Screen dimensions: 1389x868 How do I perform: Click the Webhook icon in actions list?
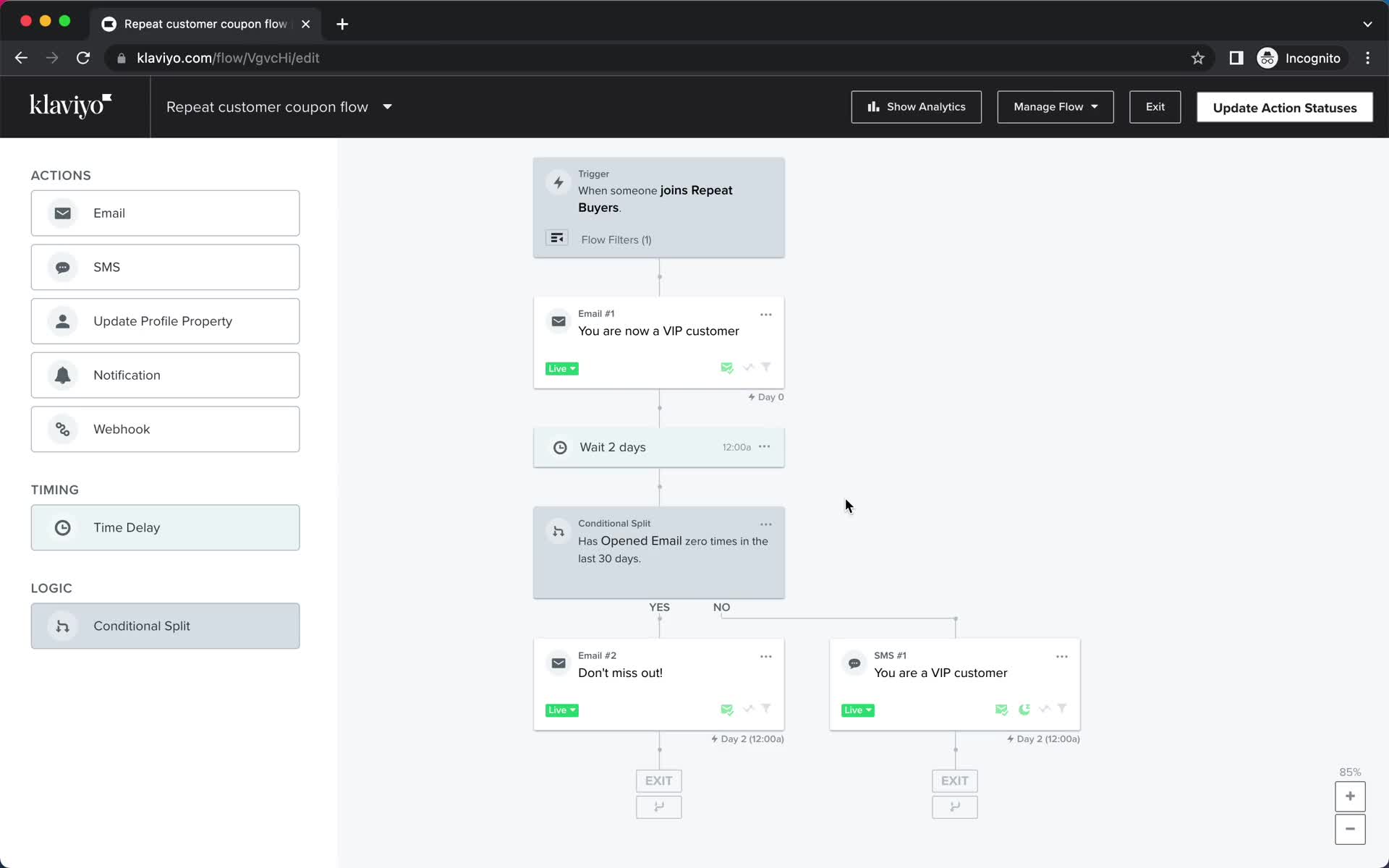[63, 430]
